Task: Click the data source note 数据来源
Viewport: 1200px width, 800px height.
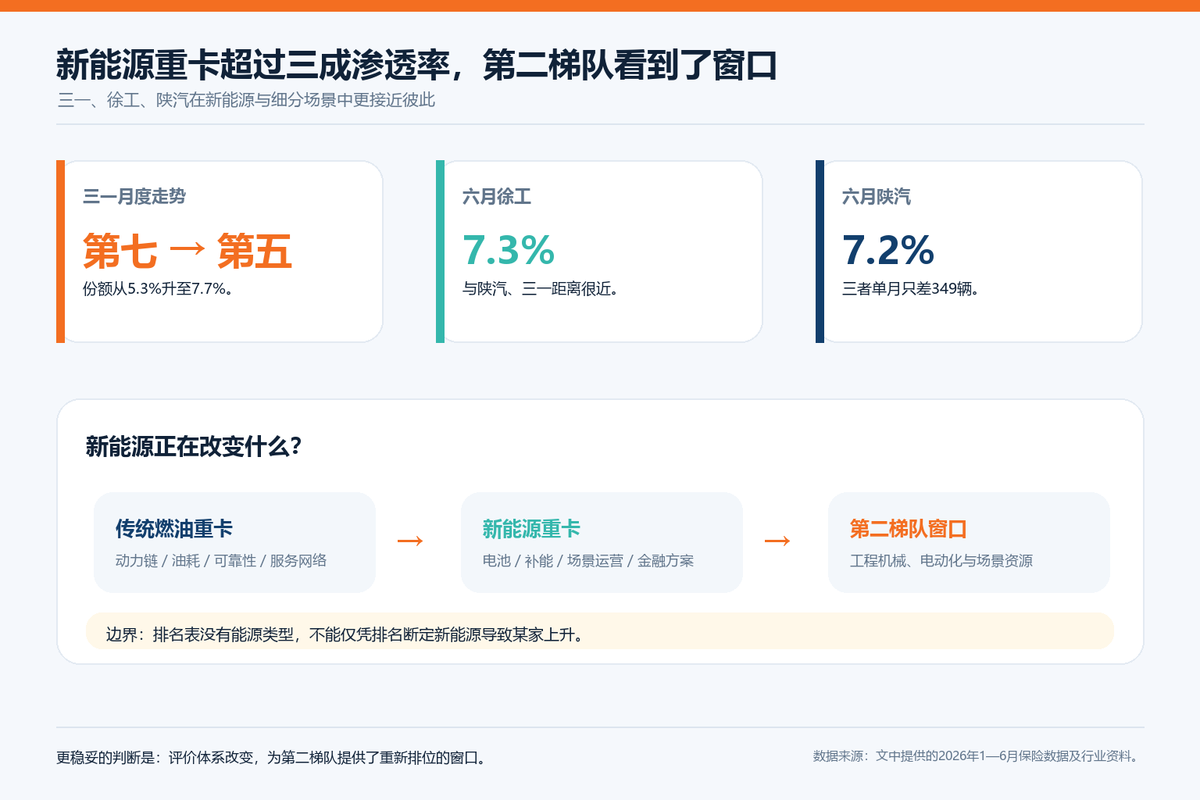Action: pos(978,756)
